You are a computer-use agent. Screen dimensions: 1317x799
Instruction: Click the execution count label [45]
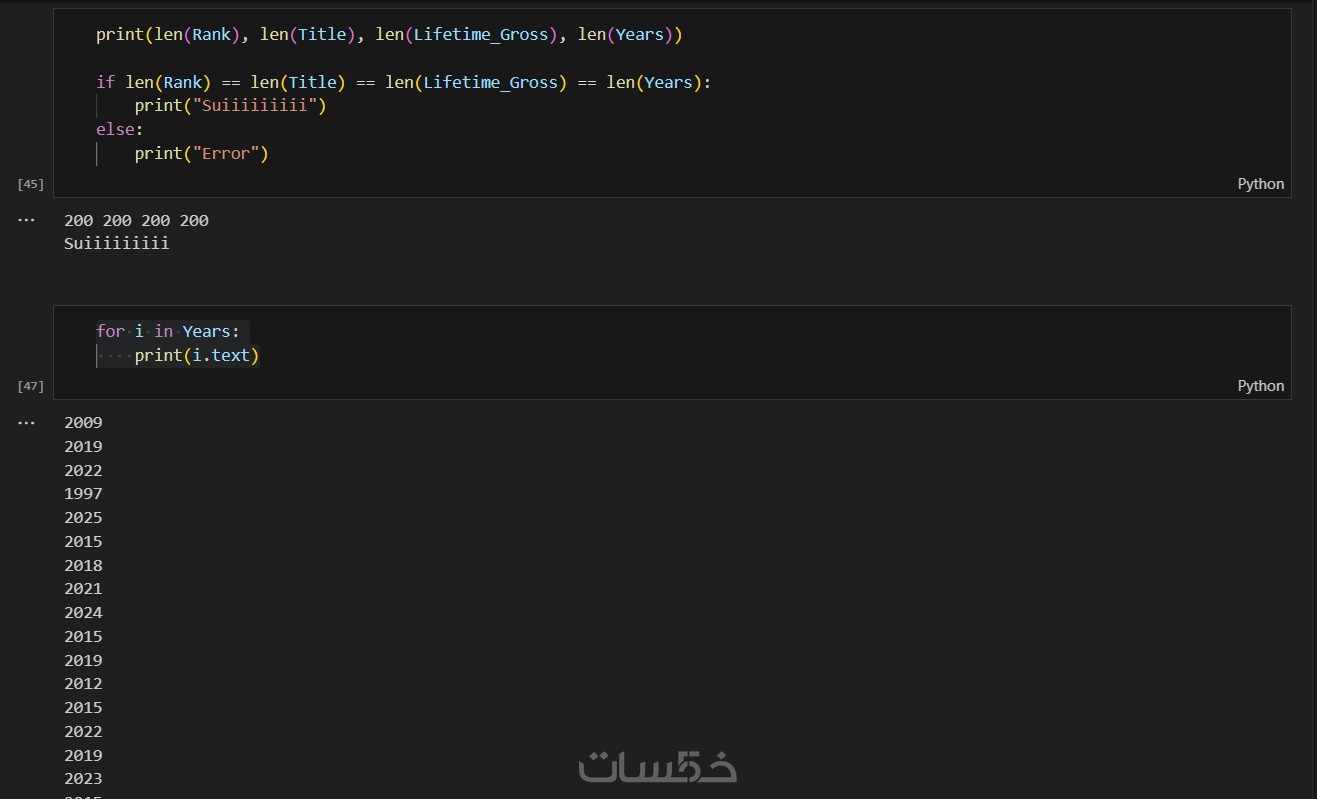click(31, 184)
